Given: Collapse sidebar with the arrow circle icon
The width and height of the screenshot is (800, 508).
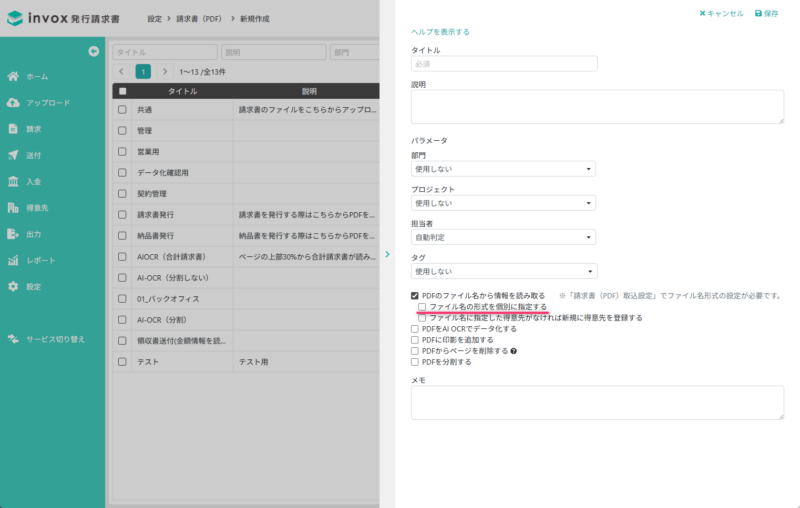Looking at the screenshot, I should pos(93,51).
